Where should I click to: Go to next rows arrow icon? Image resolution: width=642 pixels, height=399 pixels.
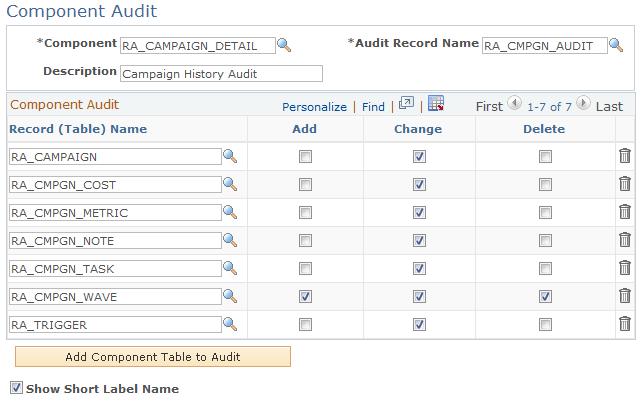[x=583, y=103]
